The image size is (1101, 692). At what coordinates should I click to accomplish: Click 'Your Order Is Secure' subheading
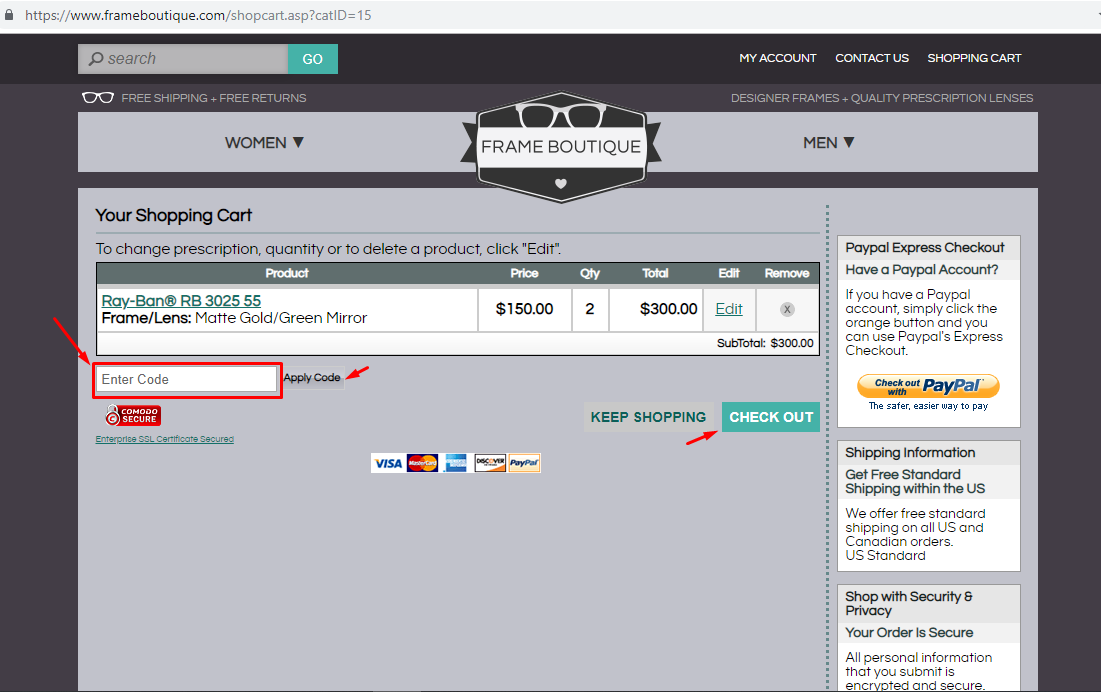click(909, 632)
